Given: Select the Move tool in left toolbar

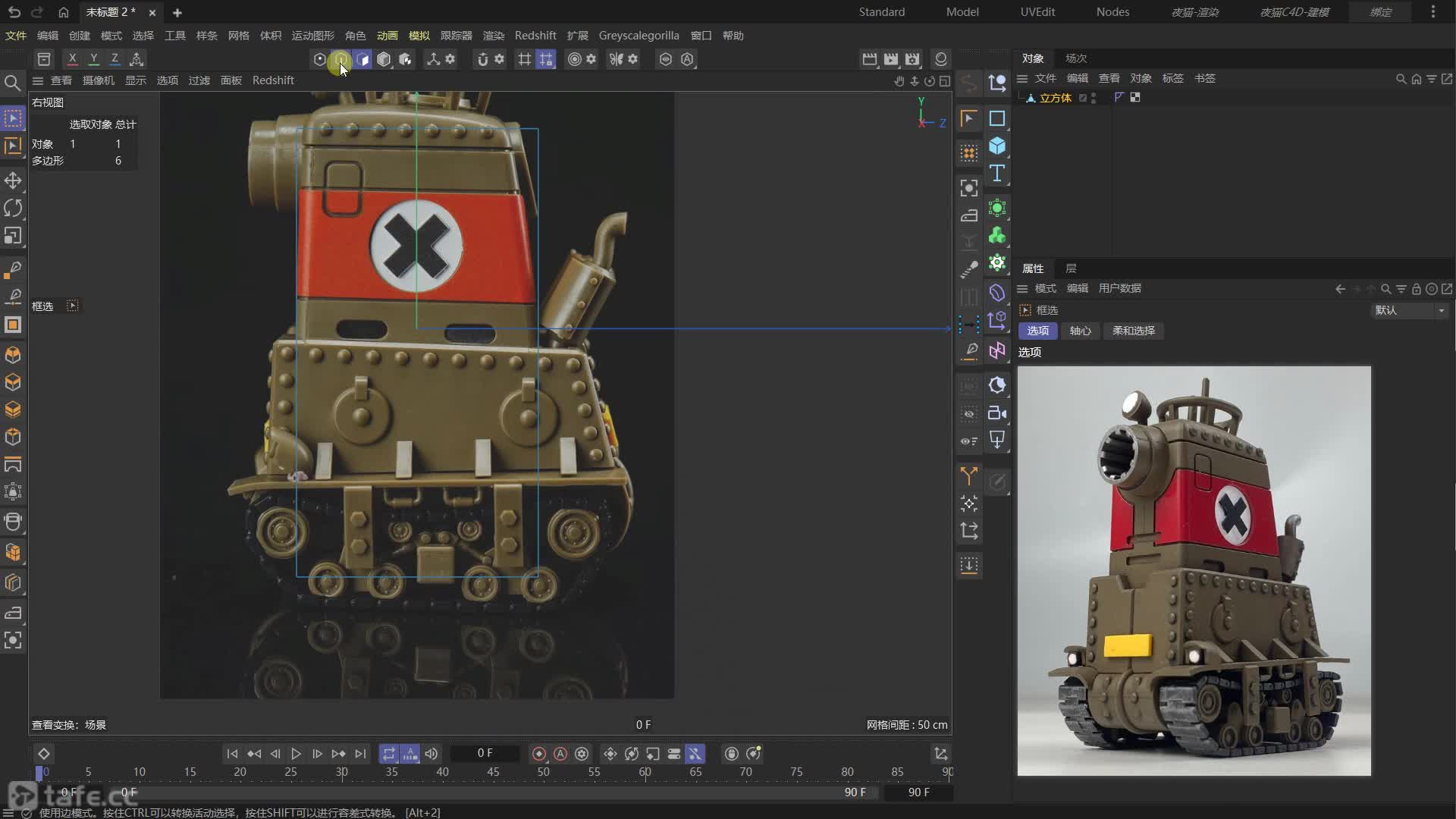Looking at the screenshot, I should click(x=13, y=180).
